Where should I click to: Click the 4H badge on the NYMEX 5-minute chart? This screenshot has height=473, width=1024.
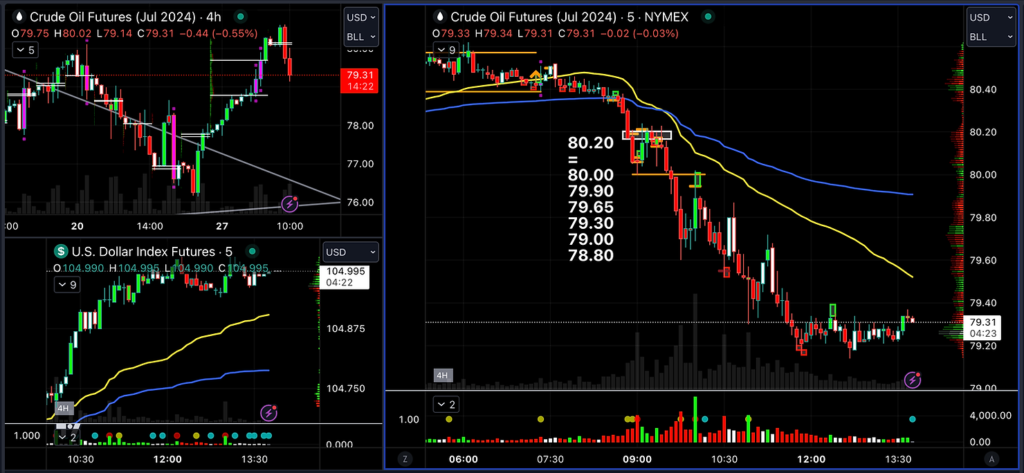[442, 376]
